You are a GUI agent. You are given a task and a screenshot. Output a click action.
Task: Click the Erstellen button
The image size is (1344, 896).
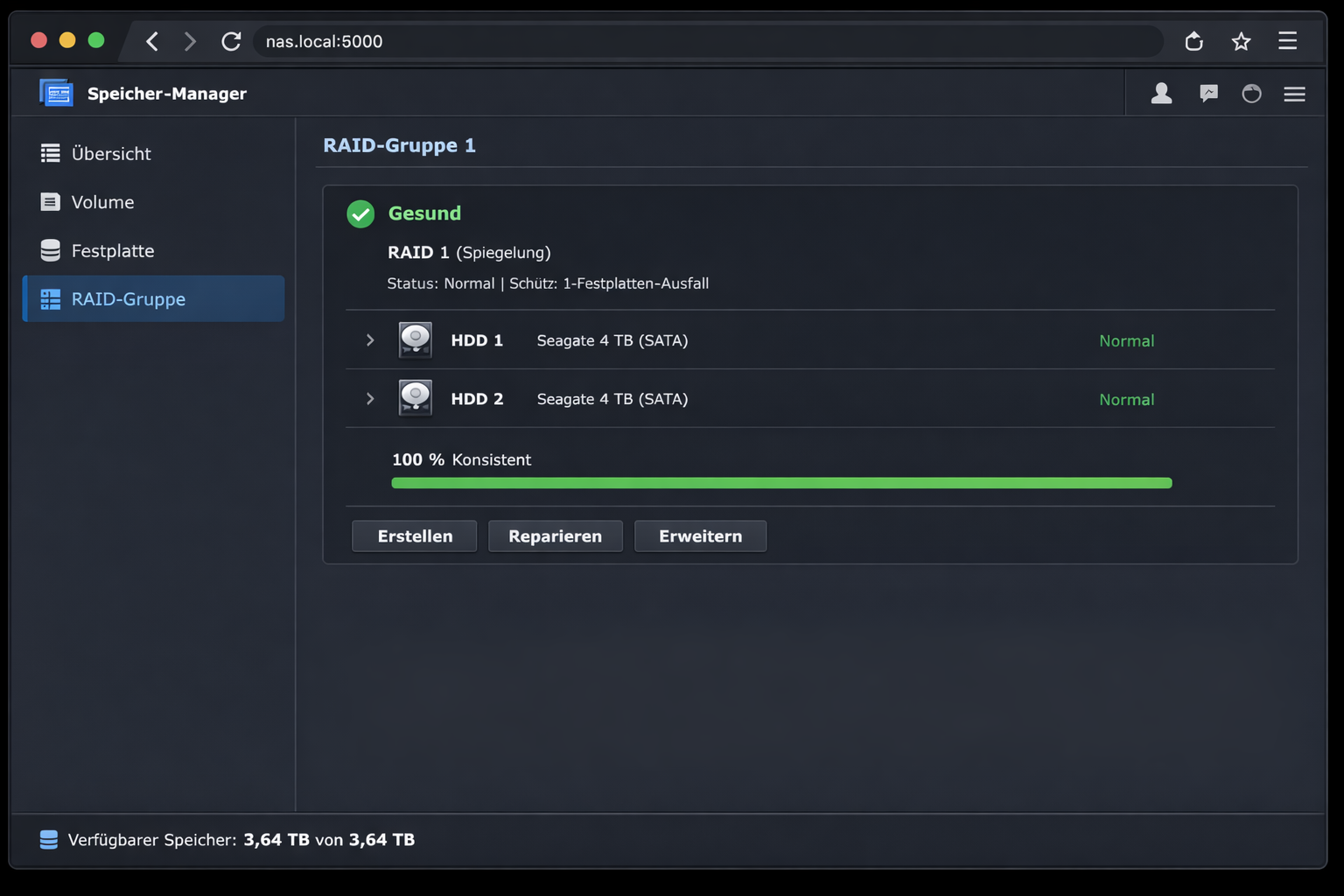(414, 535)
